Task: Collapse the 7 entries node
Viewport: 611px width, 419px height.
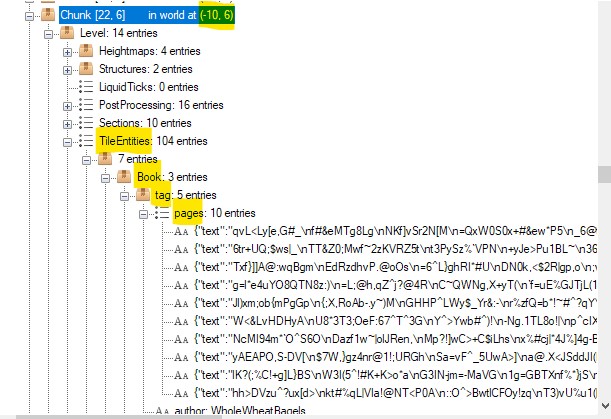Action: tap(87, 160)
